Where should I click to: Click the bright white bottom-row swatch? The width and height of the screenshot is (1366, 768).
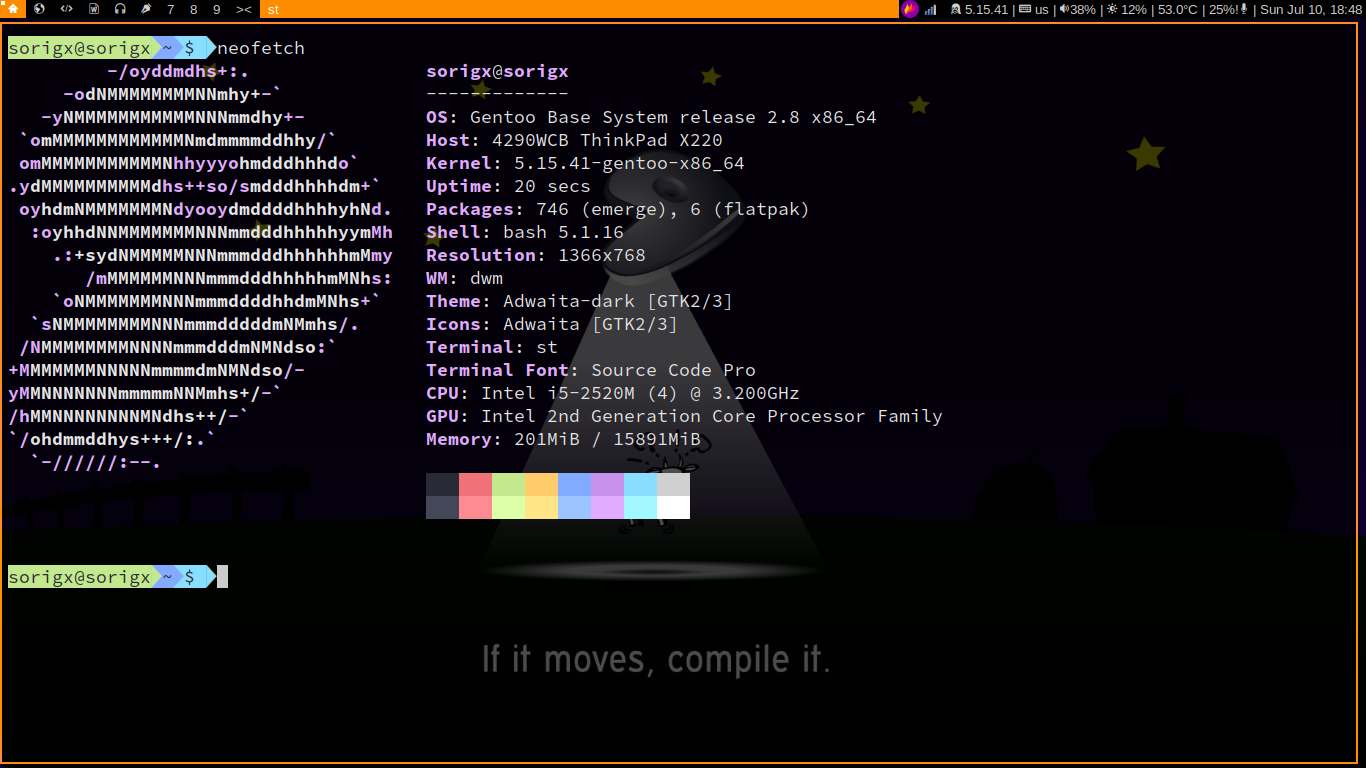click(x=673, y=507)
